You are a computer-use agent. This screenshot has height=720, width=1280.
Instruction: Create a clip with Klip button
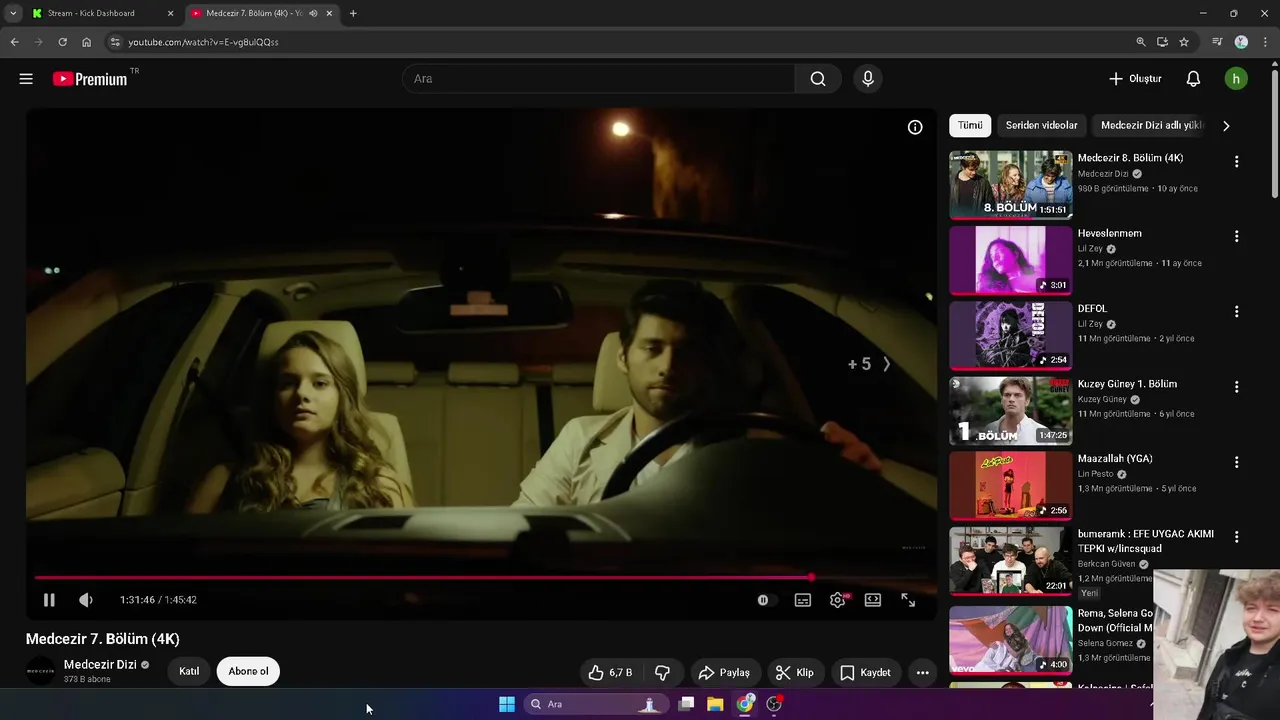[x=796, y=672]
